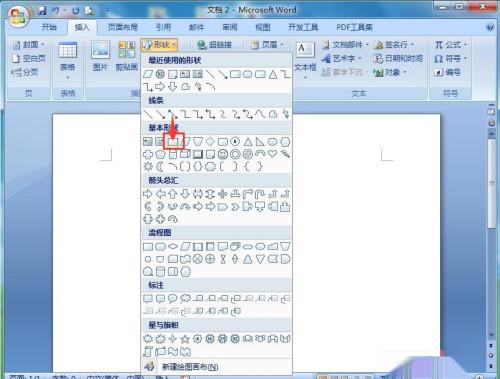Pick Smiley Face shape
This screenshot has width=500, height=379.
coord(223,154)
